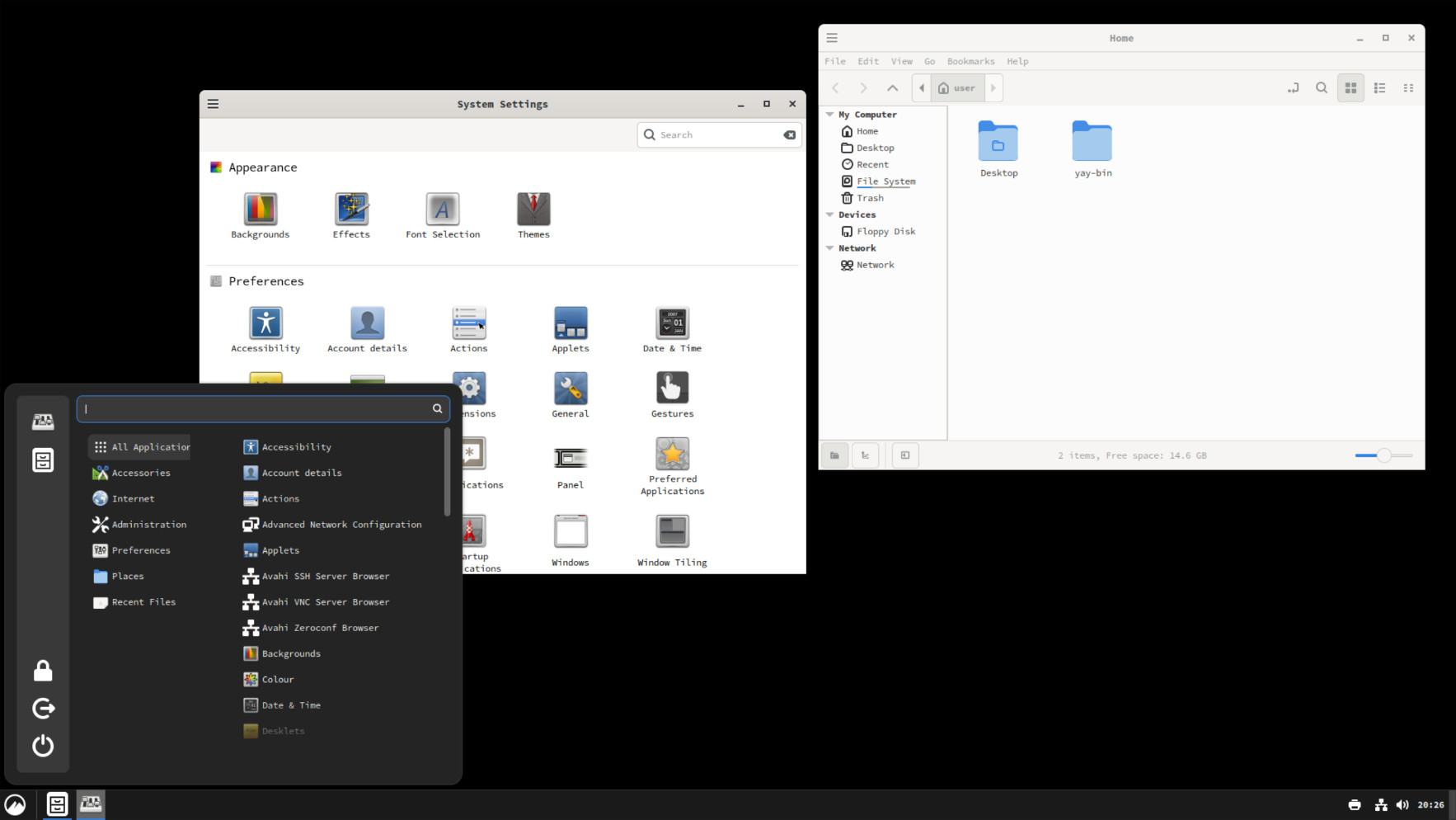This screenshot has height=820, width=1456.
Task: Select the Administration category in menu
Action: point(148,525)
